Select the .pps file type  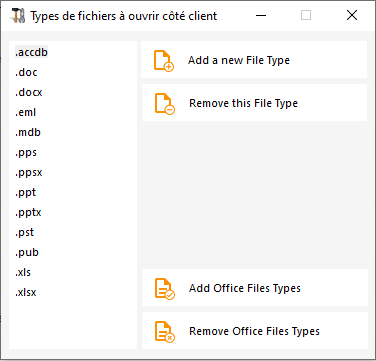(26, 152)
